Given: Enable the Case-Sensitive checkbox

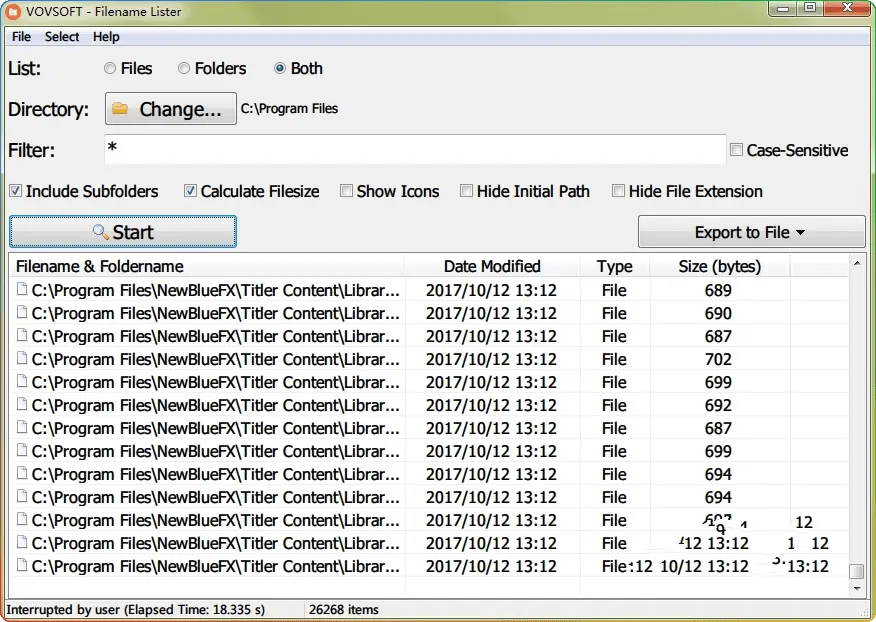Looking at the screenshot, I should tap(736, 150).
